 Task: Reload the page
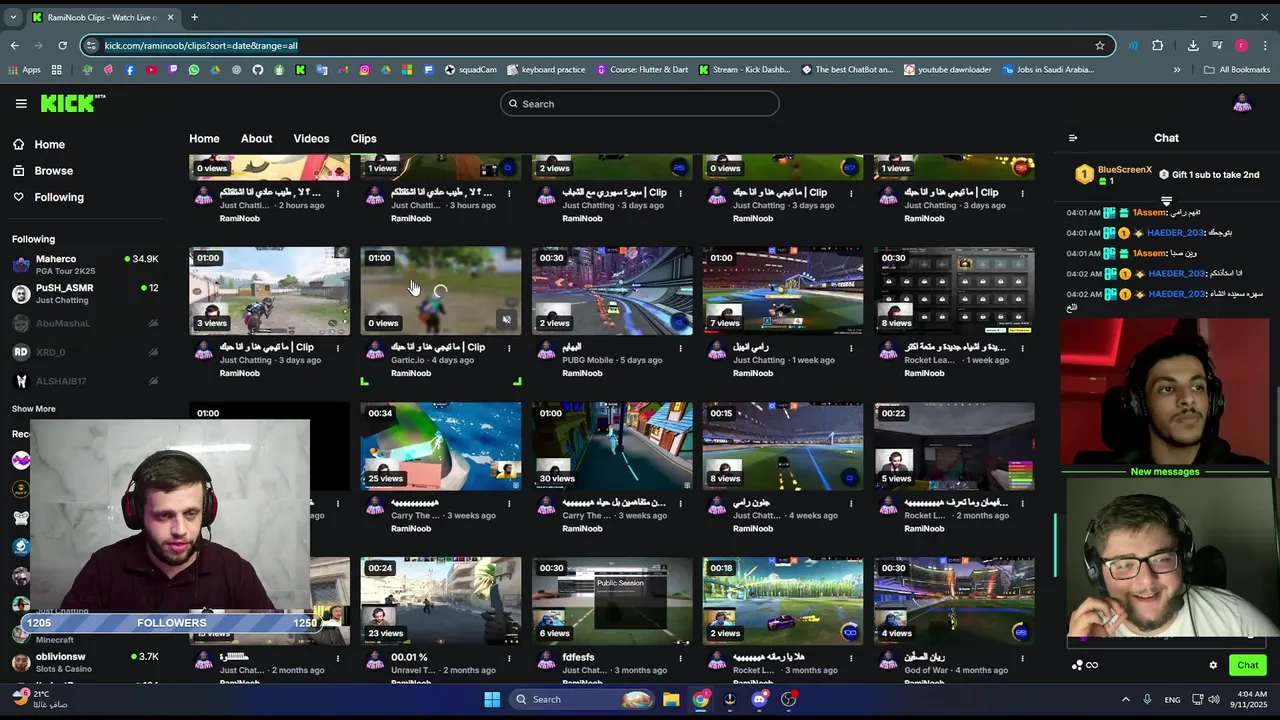tap(62, 45)
